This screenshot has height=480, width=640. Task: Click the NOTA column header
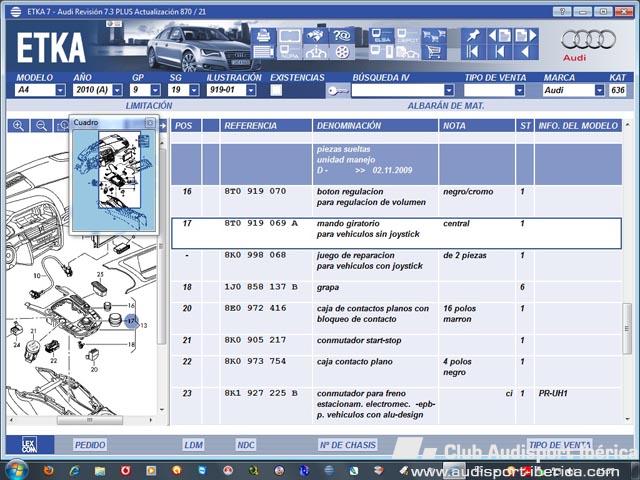(x=477, y=126)
